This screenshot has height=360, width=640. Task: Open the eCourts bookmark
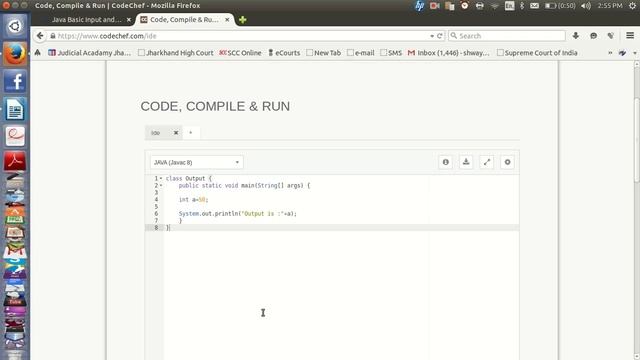tap(284, 53)
